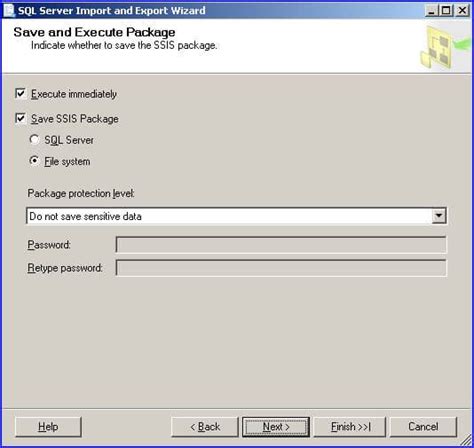Click the 'Password:' label

(49, 245)
